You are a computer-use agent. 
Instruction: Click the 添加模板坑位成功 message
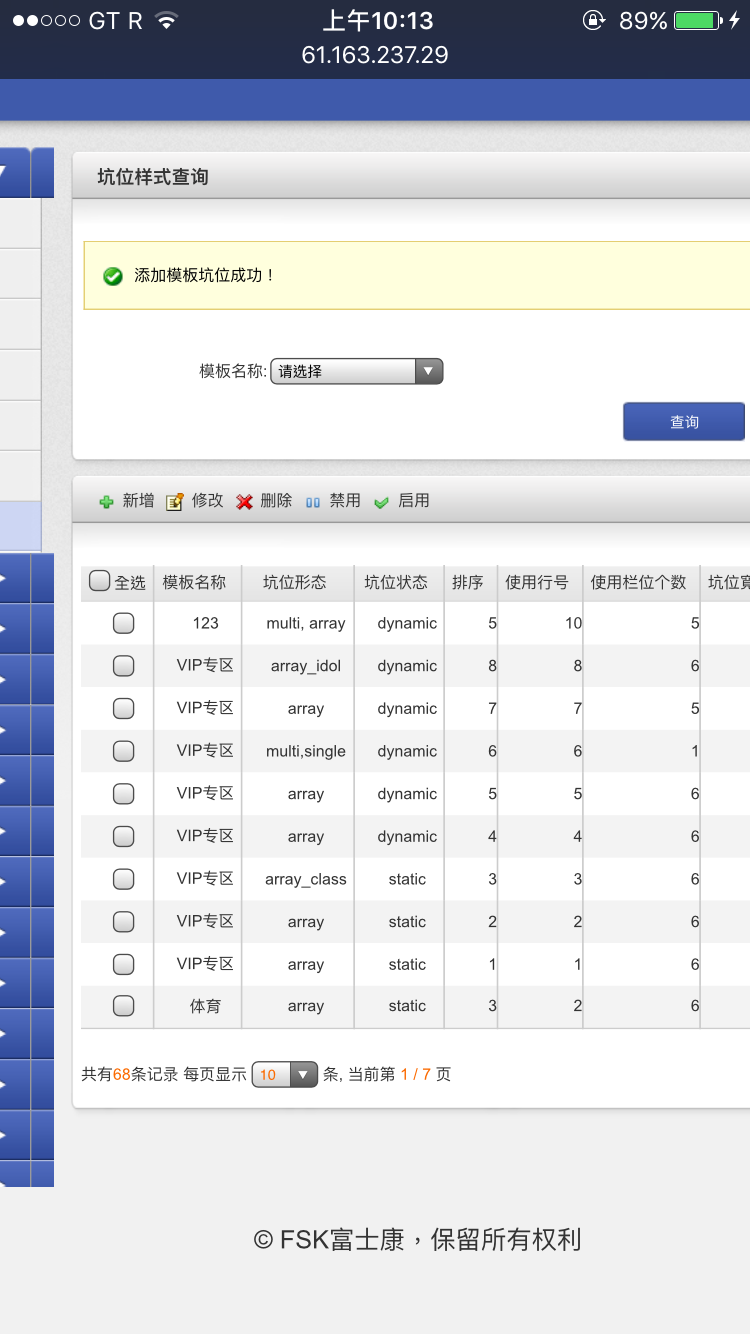tap(204, 275)
